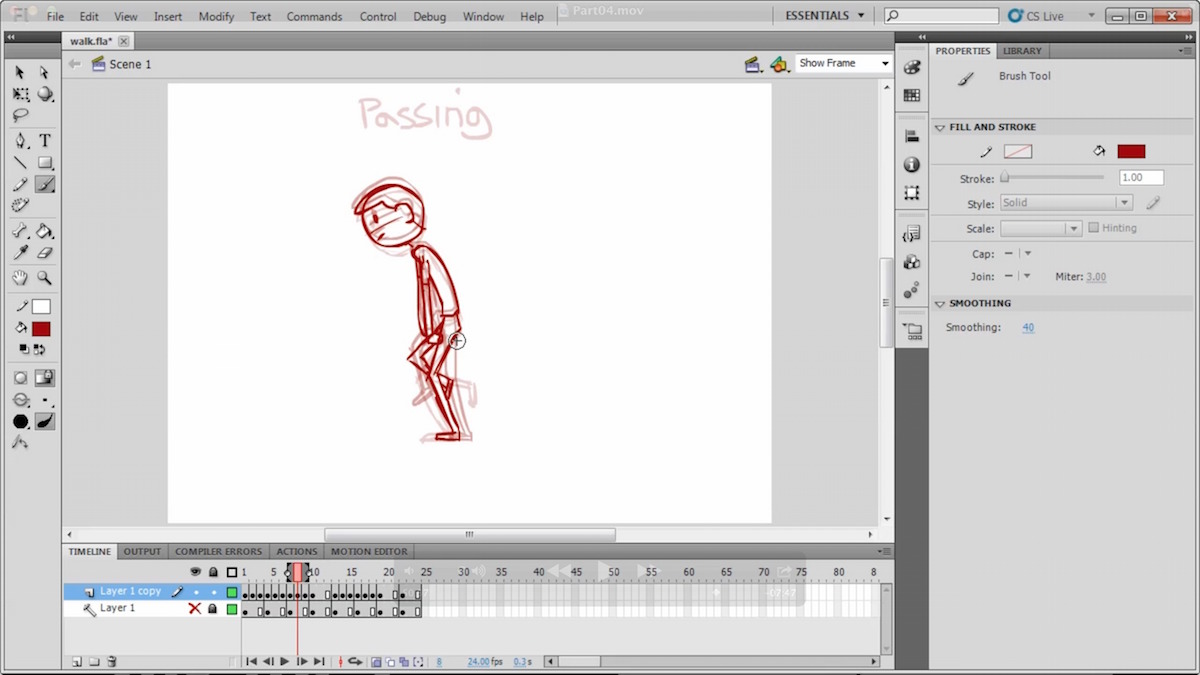
Task: Click the red fill color swatch in Properties
Action: tap(1131, 151)
